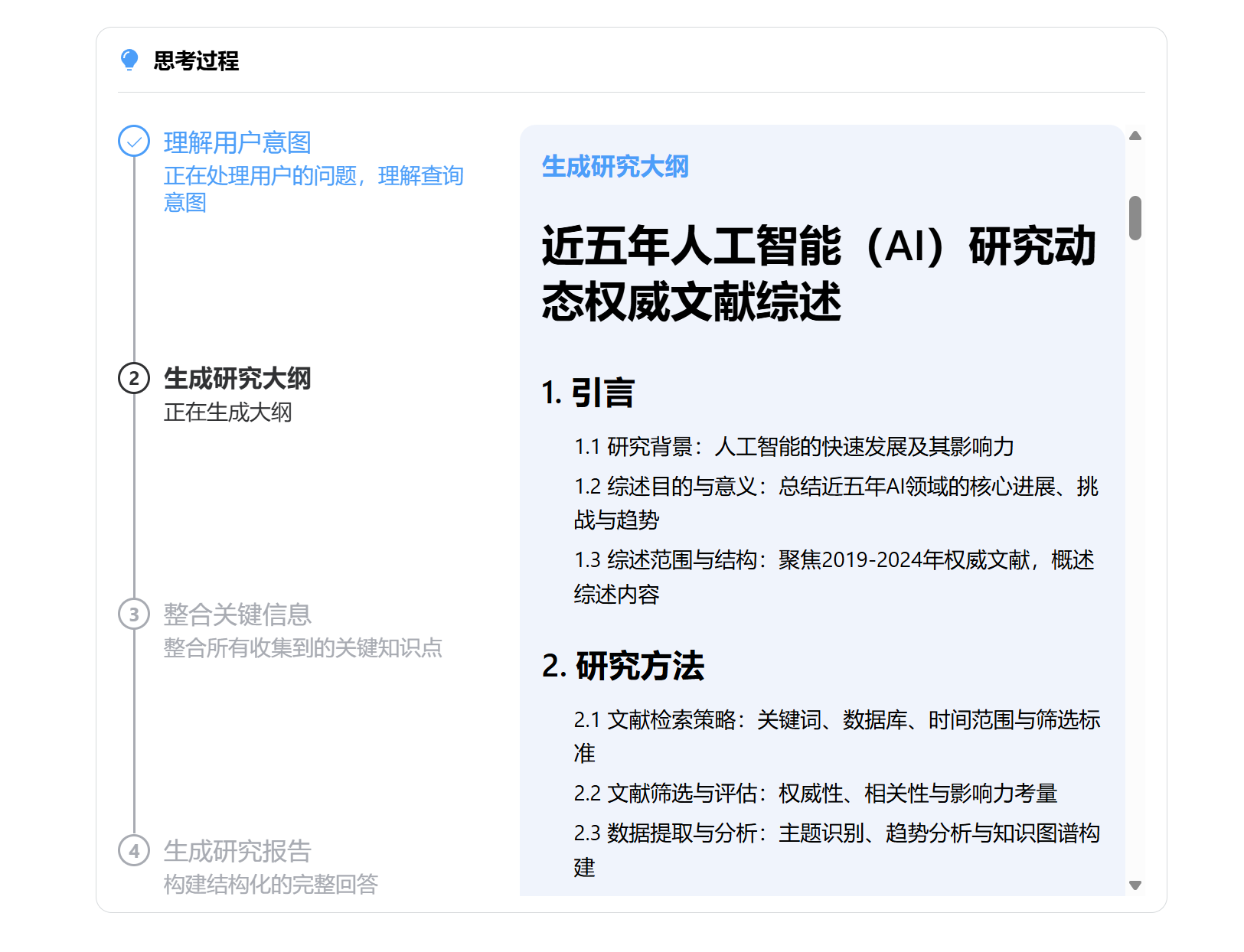Open the 生成研究报告 step

[x=237, y=851]
